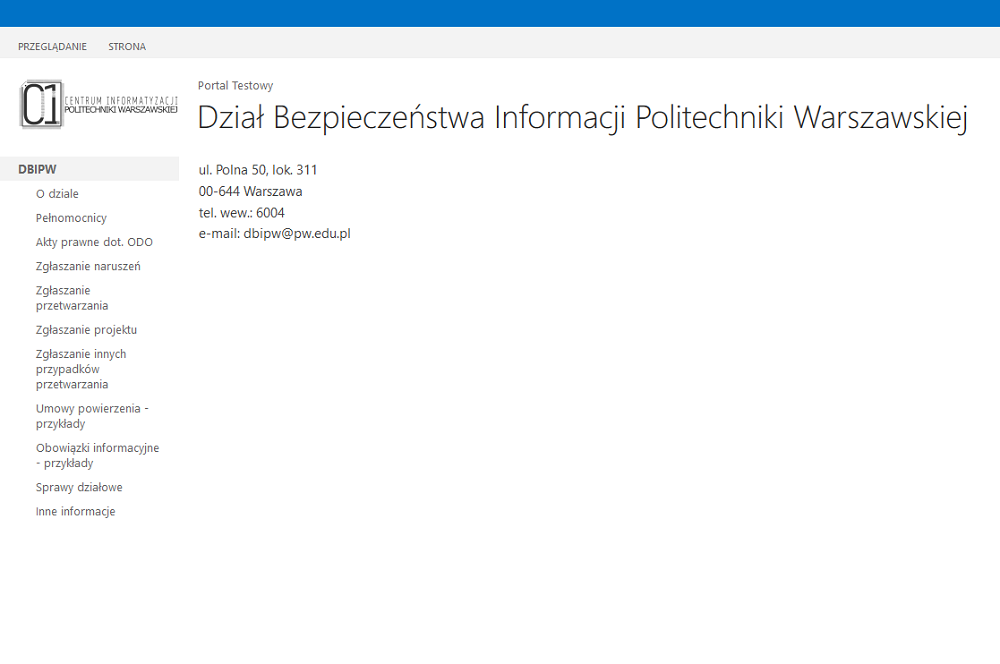
Task: Click the Dział Bezpieczeństwa Informacji page title
Action: [x=582, y=117]
